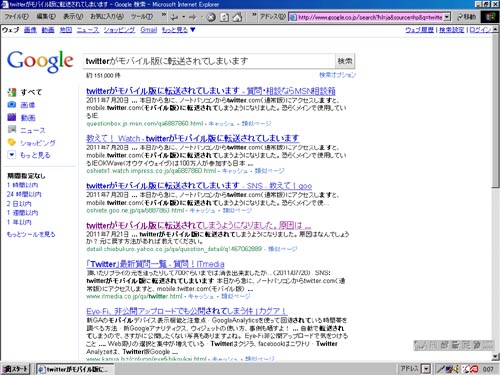Screen dimensions: 500x375
Task: Open 検索オプション advanced search link
Action: [x=337, y=75]
